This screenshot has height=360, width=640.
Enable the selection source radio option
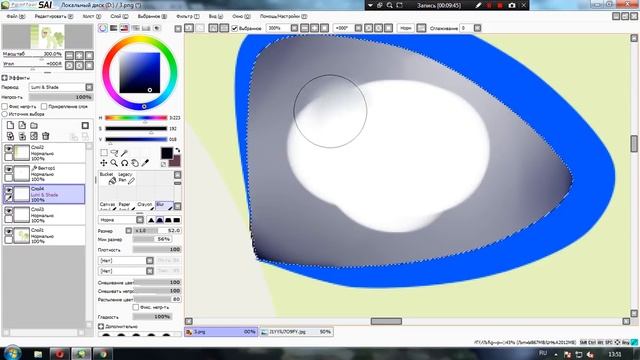(x=4, y=114)
